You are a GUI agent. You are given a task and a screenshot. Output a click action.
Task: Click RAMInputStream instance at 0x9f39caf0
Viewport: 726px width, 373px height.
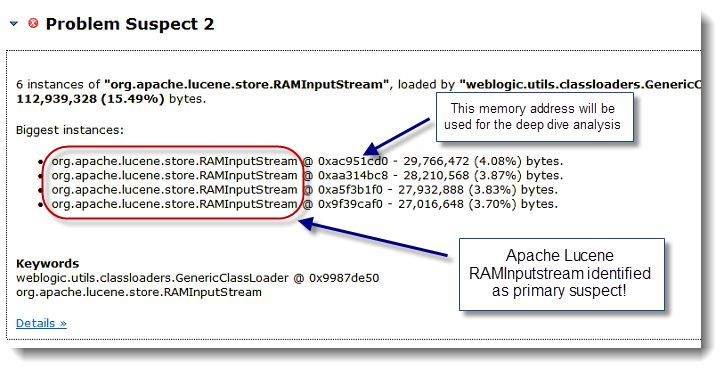(217, 204)
